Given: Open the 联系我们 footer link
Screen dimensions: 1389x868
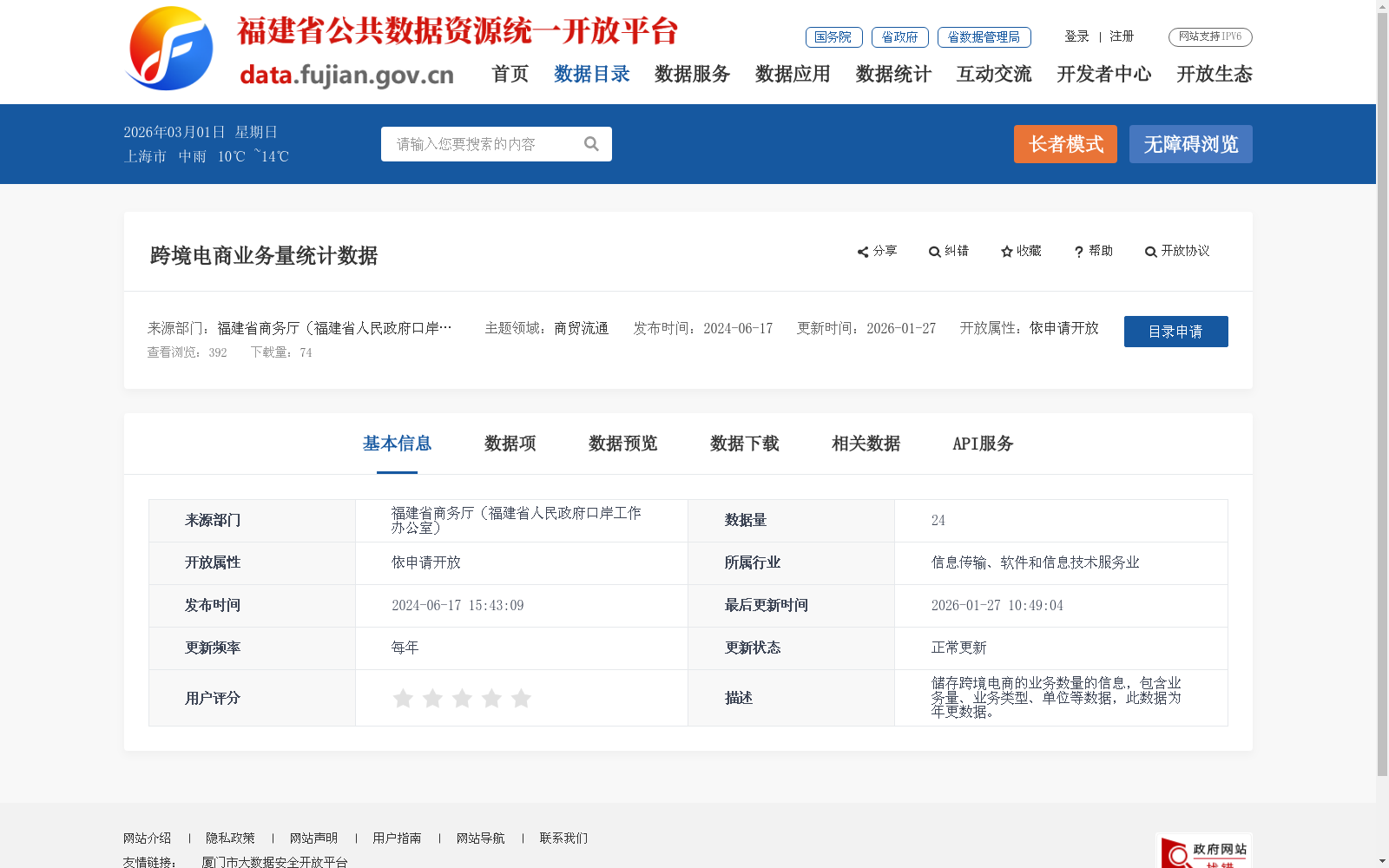Looking at the screenshot, I should click(564, 838).
